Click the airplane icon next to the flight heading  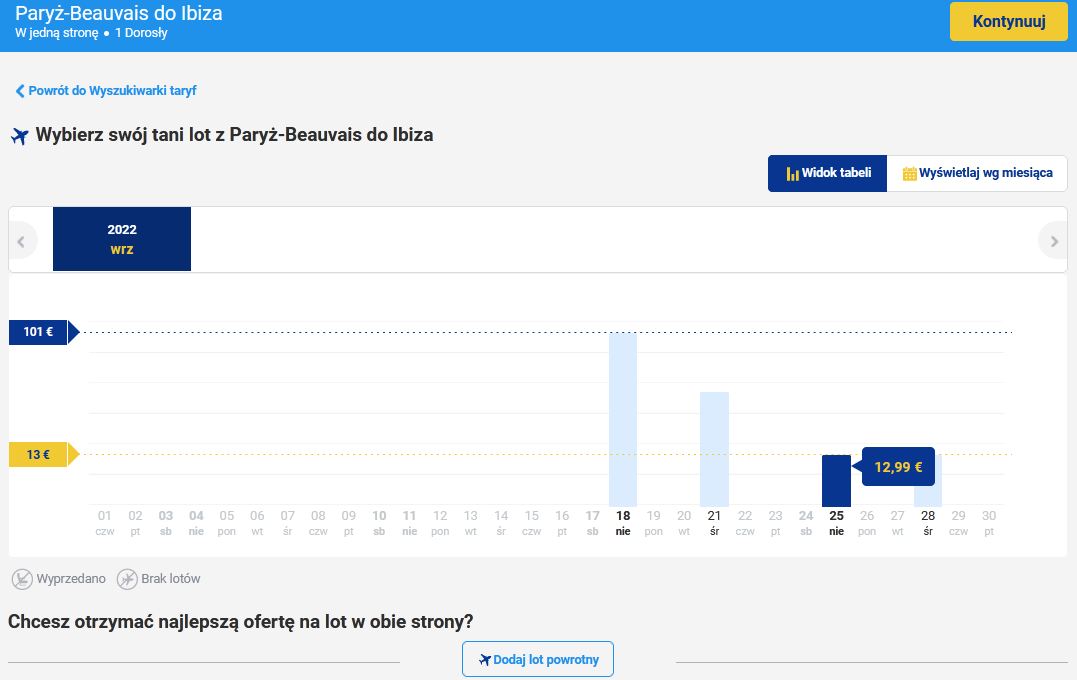coord(18,136)
